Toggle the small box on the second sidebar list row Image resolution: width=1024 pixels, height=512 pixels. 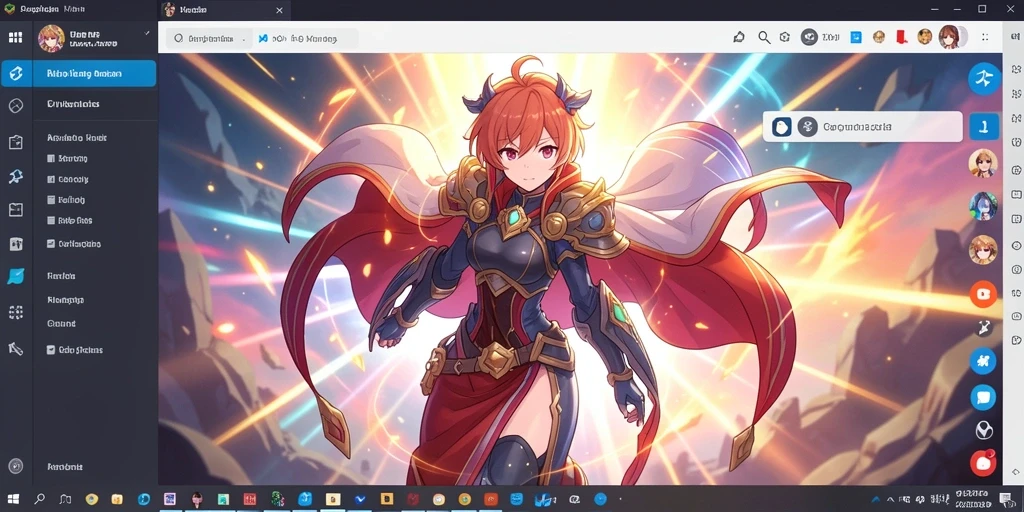pos(51,179)
